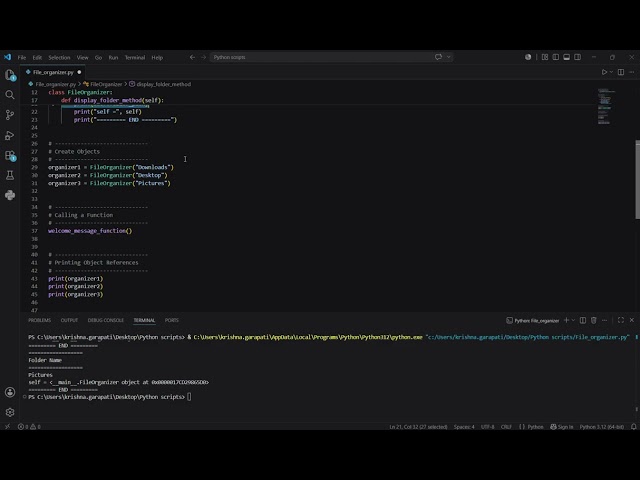
Task: Switch to the Terminal panel tab
Action: coord(144,320)
